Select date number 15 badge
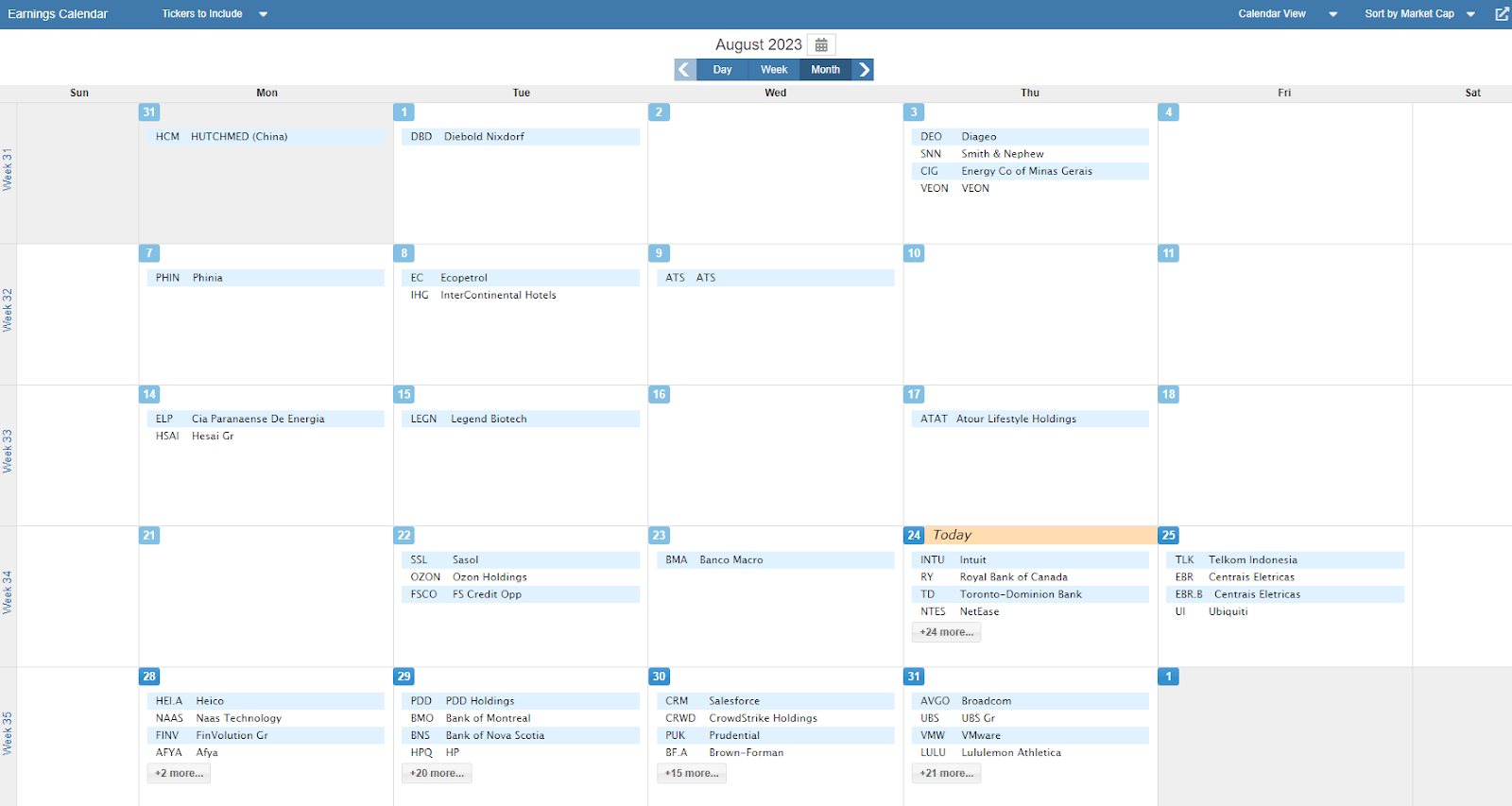Image resolution: width=1512 pixels, height=806 pixels. [404, 394]
